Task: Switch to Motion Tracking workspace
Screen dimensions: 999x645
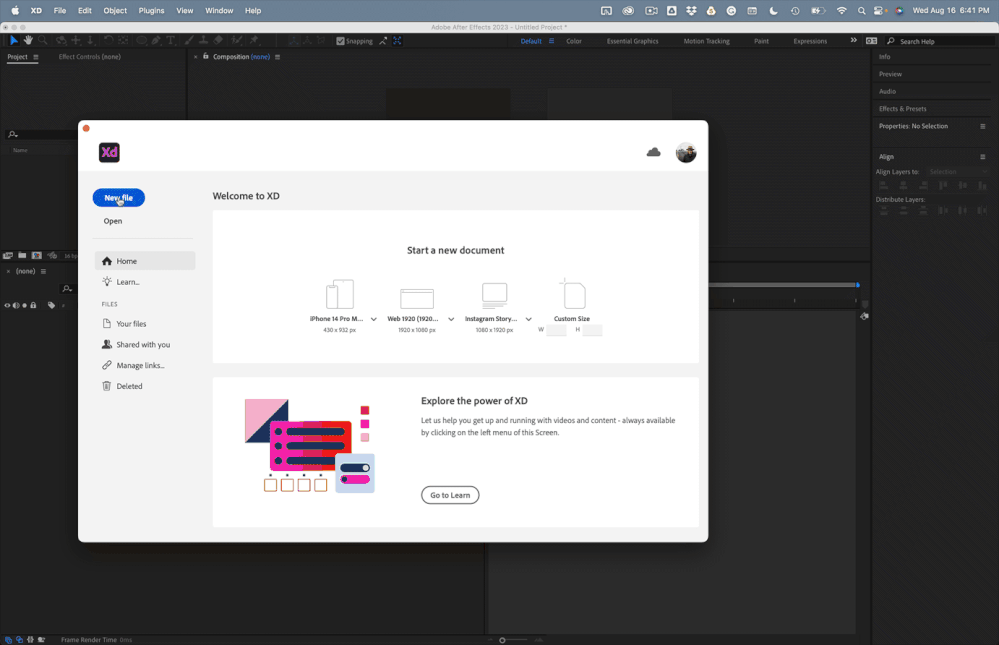Action: [706, 41]
